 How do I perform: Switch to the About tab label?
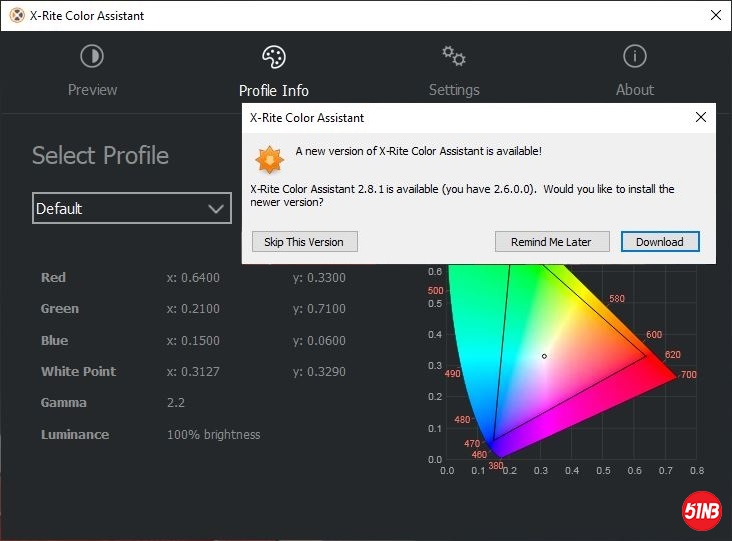point(634,90)
